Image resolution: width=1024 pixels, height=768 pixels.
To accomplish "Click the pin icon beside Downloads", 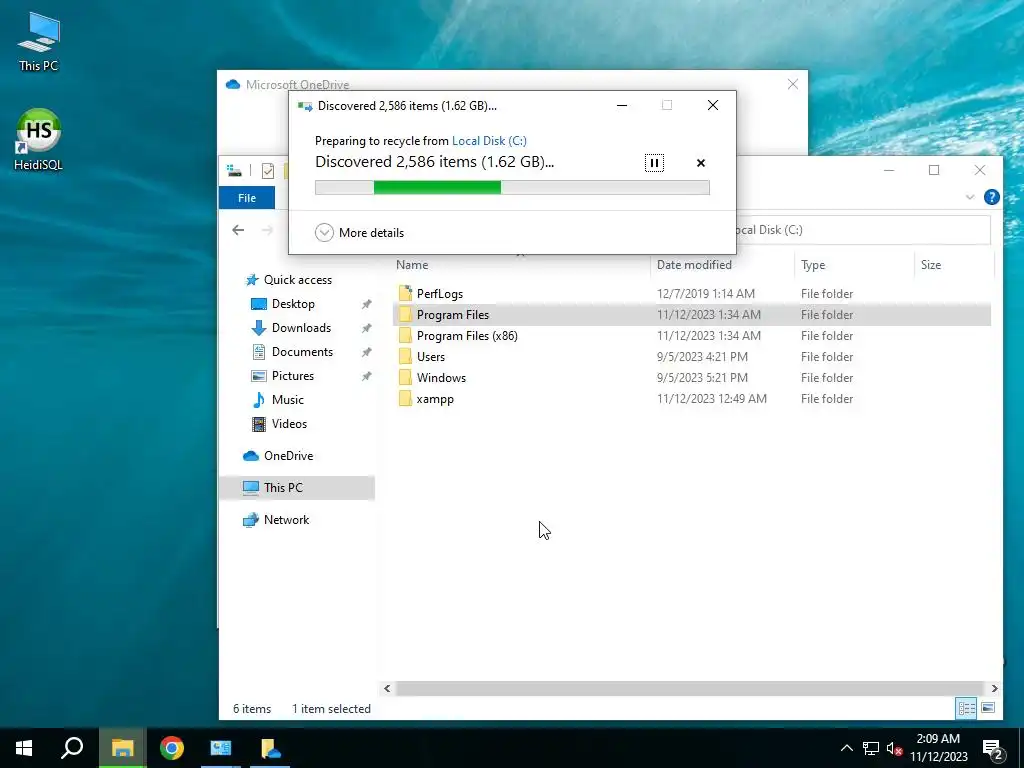I will click(x=366, y=328).
